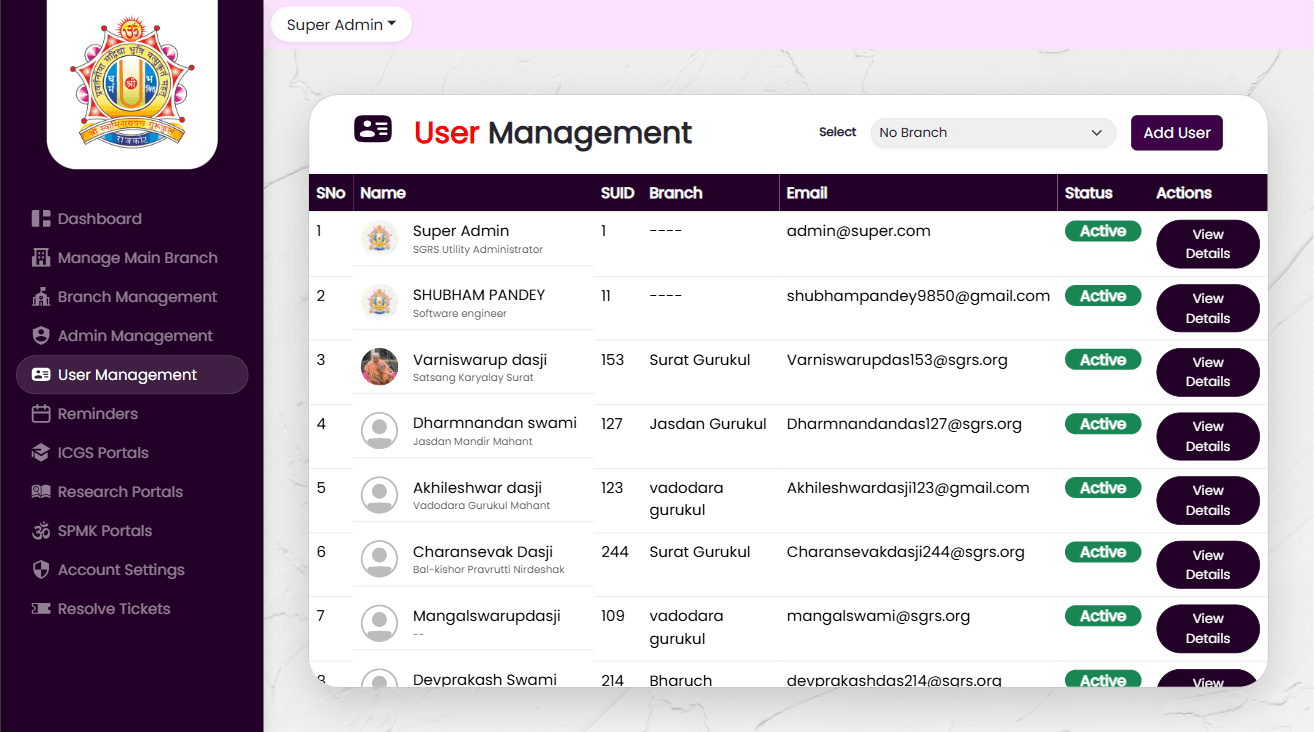Click the organization logo at top left

click(131, 81)
